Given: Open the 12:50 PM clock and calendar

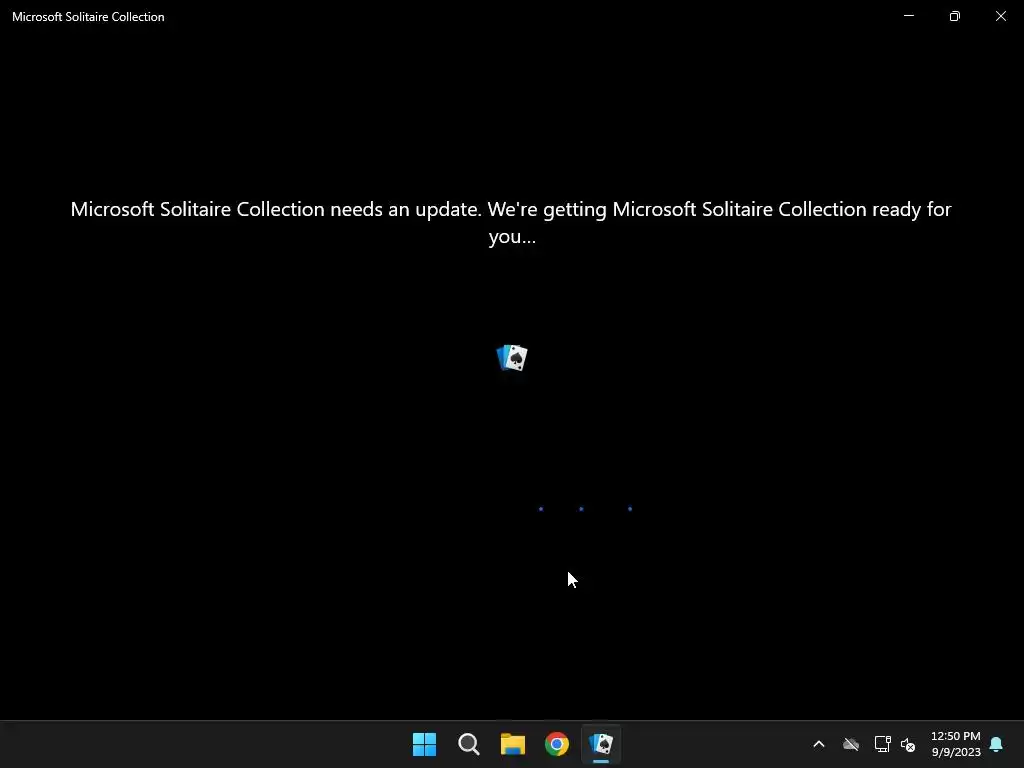Looking at the screenshot, I should [955, 744].
